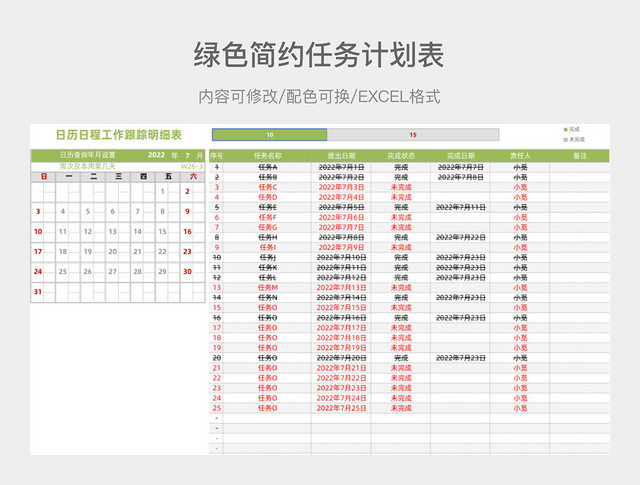Select the 任务G cell
Screen dimensions: 640x485
(267, 227)
